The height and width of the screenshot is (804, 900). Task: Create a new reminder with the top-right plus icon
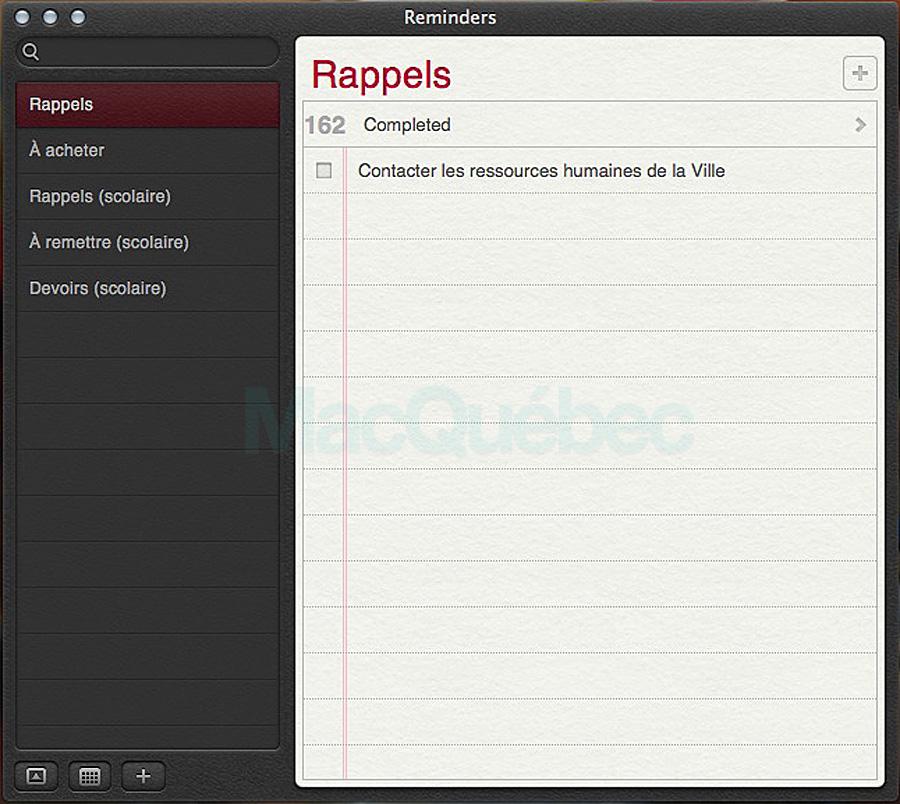pyautogui.click(x=860, y=73)
